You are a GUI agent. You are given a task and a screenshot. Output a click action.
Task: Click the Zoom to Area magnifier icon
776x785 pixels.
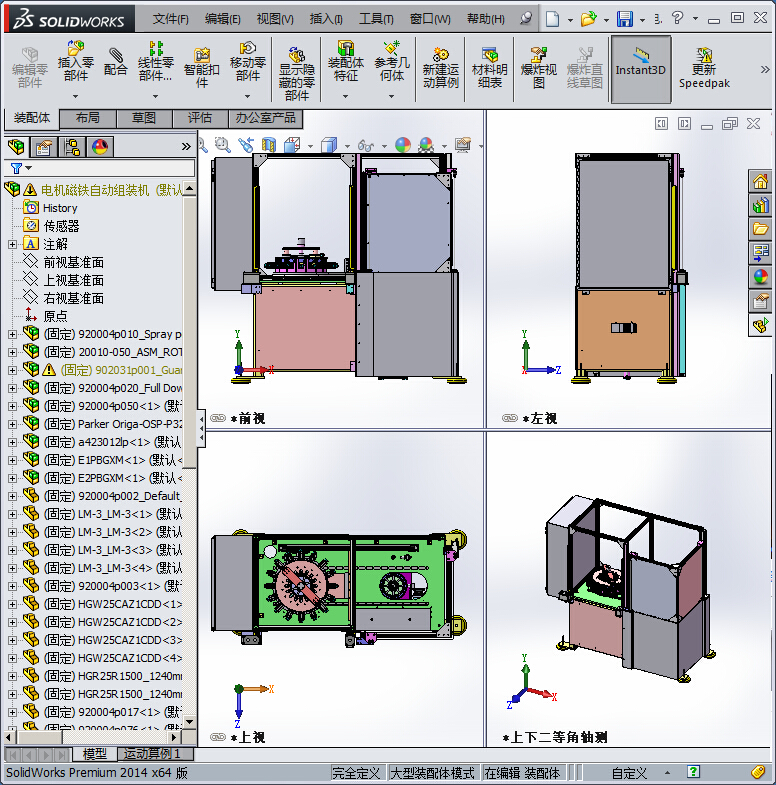pos(222,145)
